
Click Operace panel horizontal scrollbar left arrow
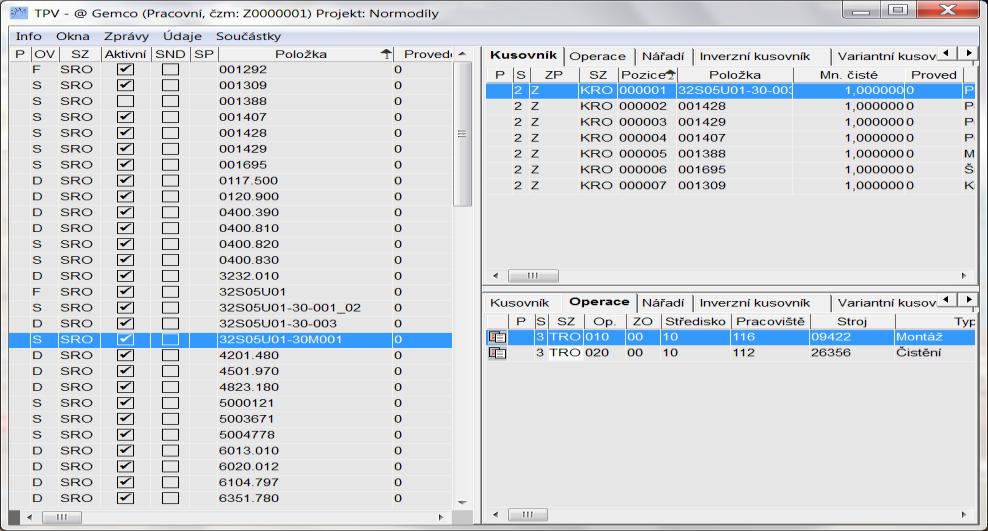(x=495, y=515)
